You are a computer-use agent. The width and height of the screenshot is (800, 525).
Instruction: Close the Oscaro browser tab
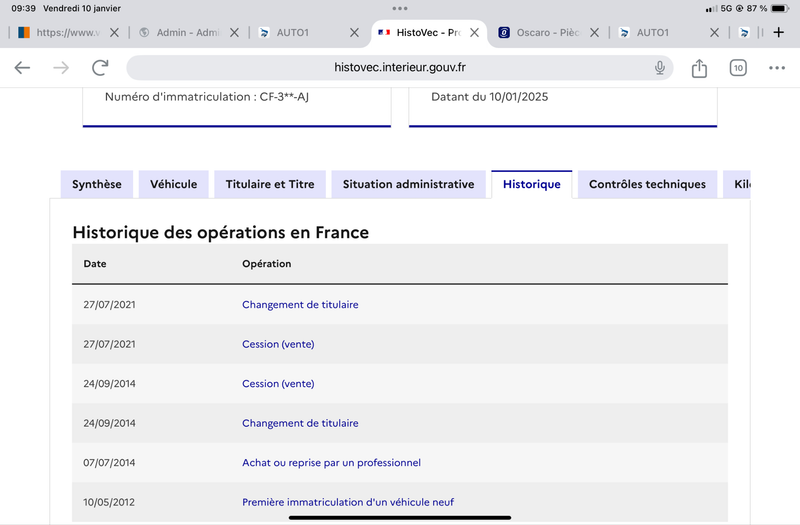pyautogui.click(x=594, y=33)
